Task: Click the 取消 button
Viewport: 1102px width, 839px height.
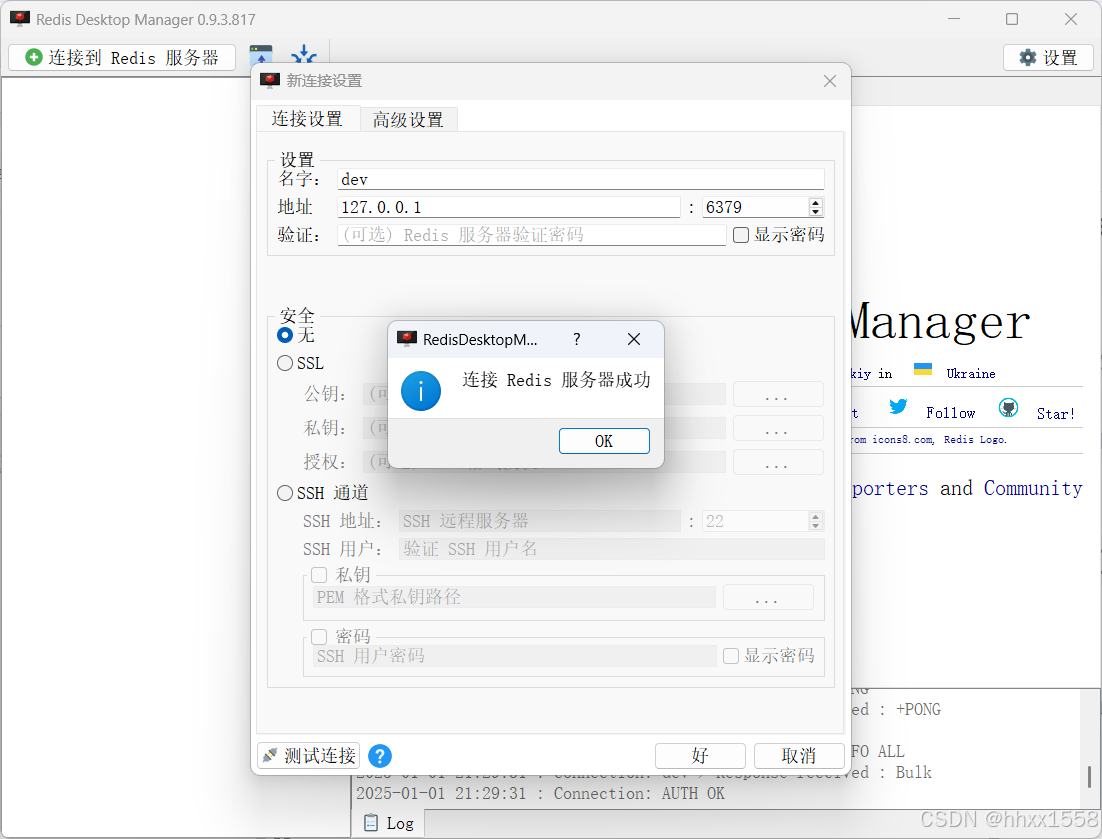Action: point(799,756)
